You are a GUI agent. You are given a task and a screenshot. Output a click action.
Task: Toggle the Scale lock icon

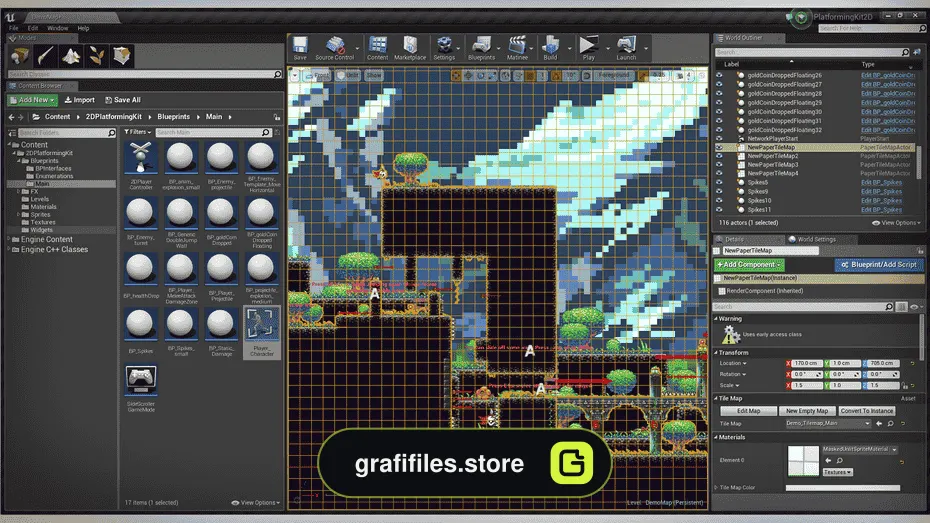pyautogui.click(x=904, y=385)
